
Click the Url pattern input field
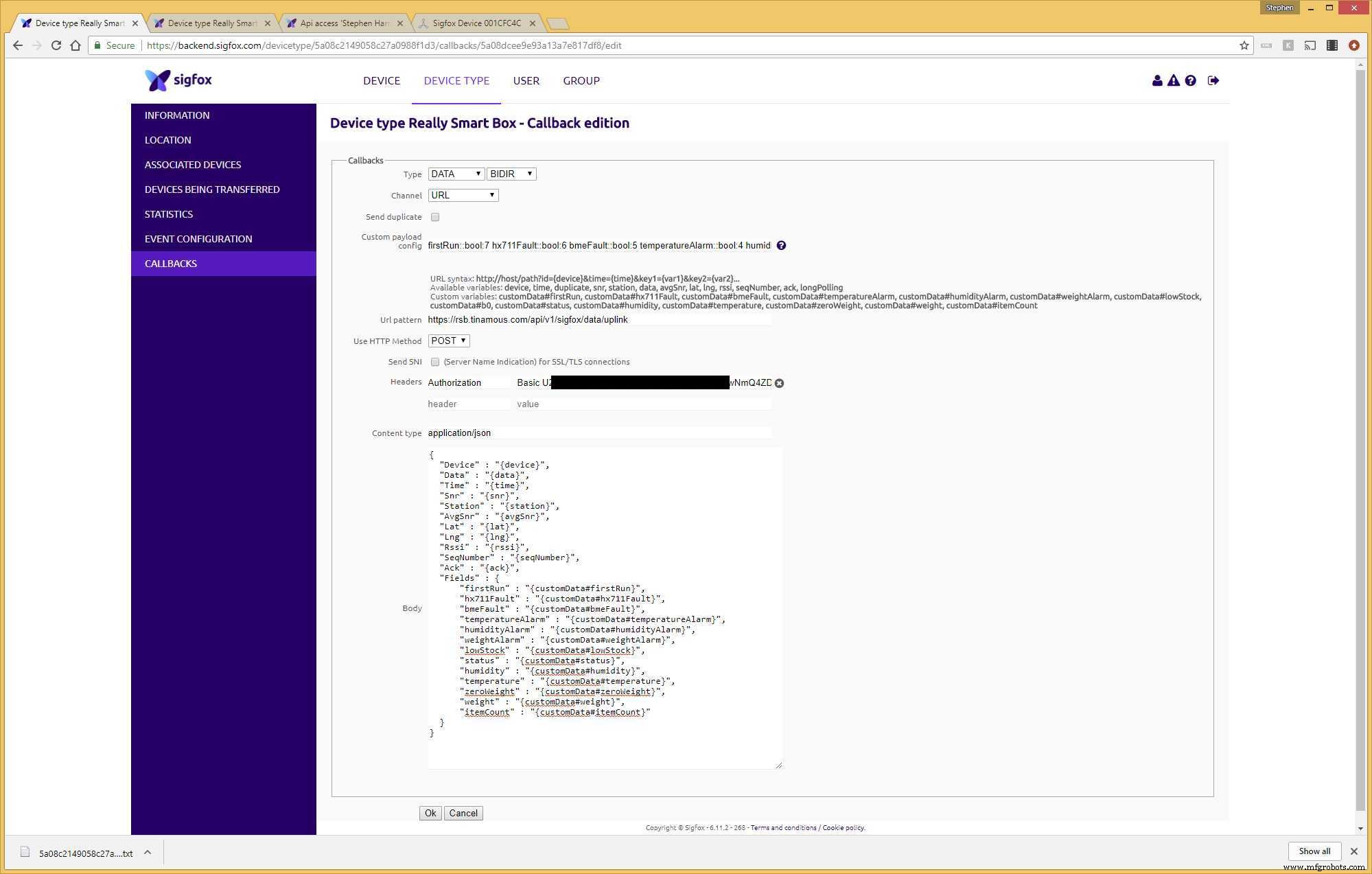(598, 319)
